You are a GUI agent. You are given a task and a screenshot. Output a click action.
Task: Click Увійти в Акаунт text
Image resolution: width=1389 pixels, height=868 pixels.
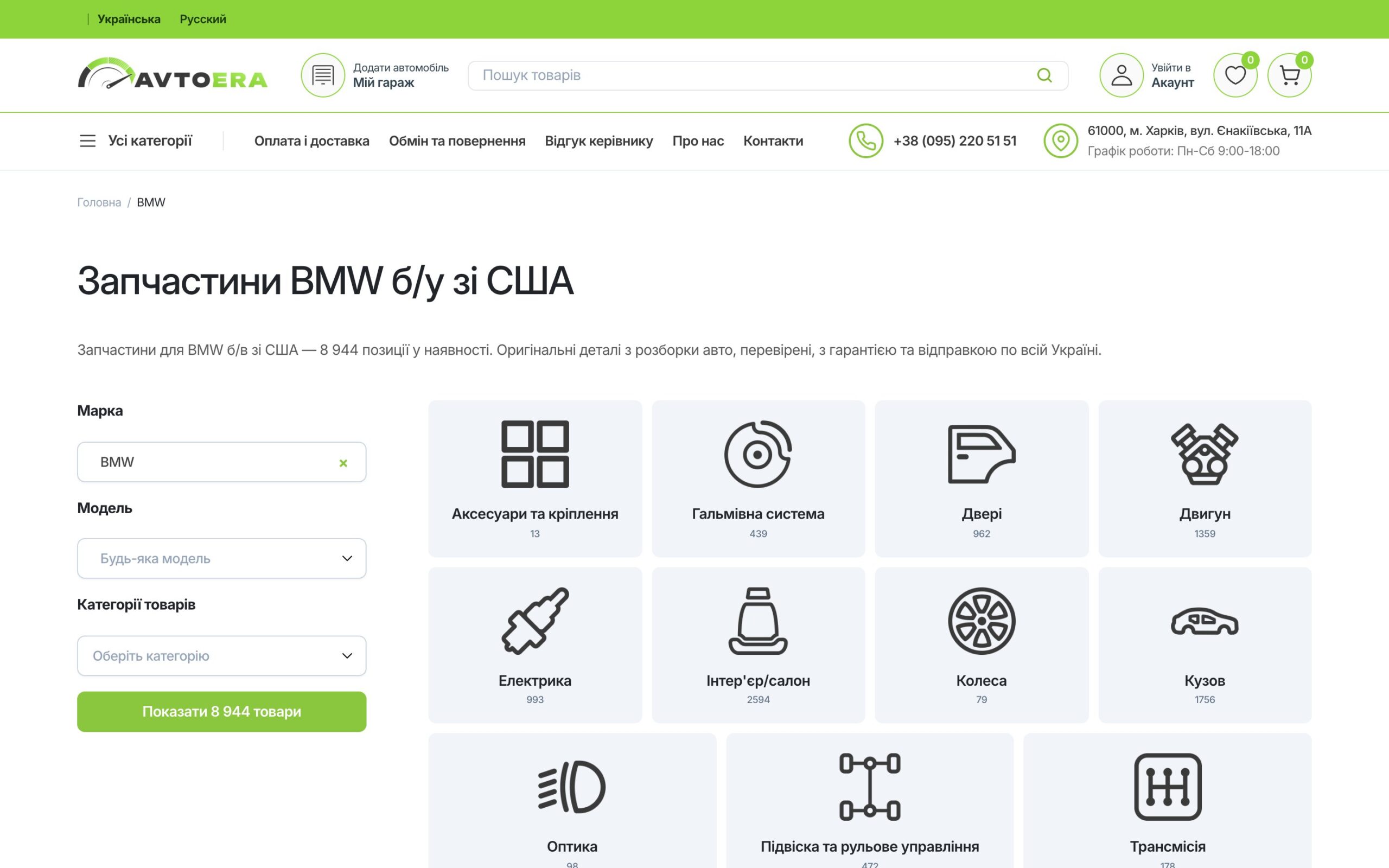coord(1172,75)
